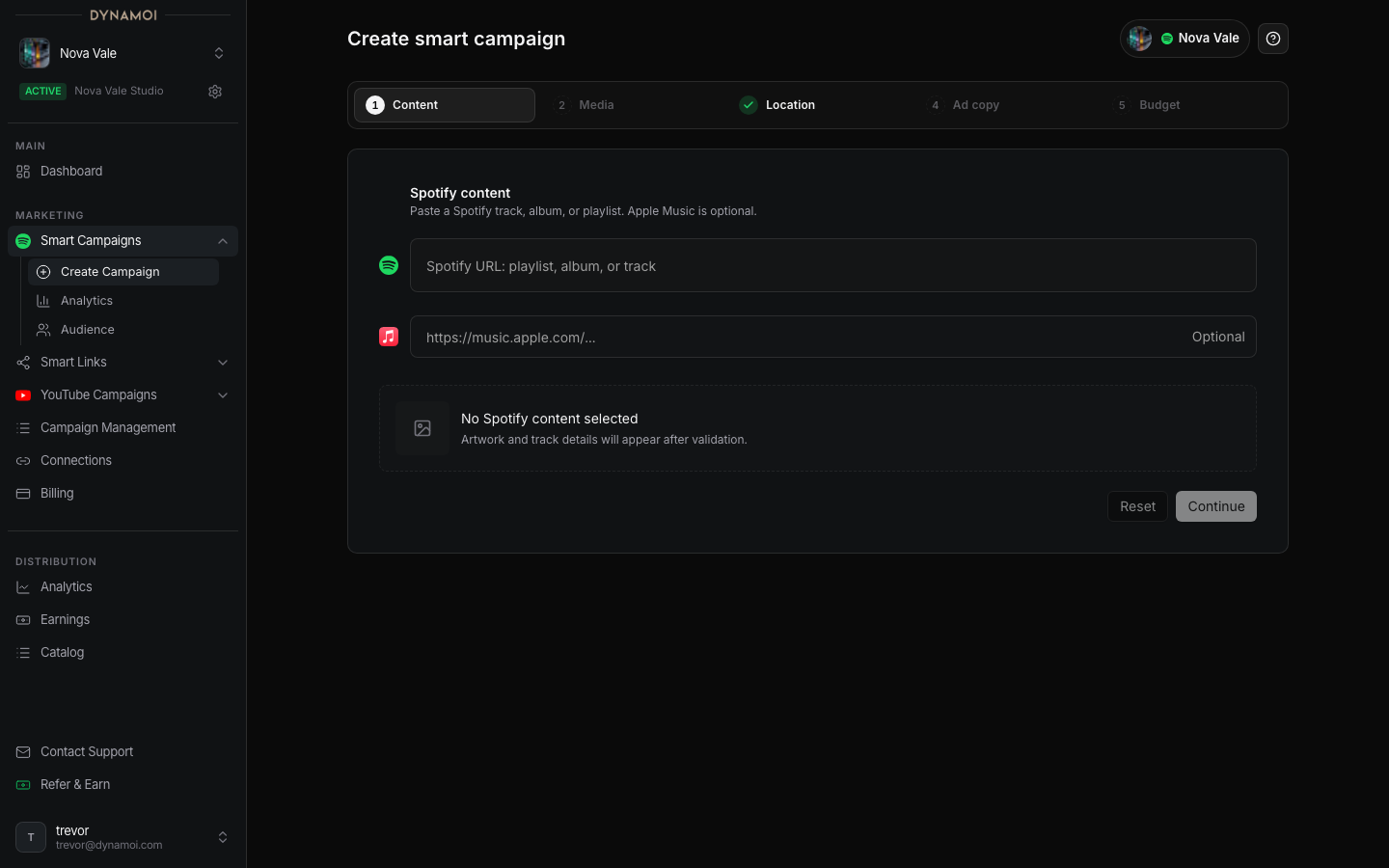Click the Continue button

pyautogui.click(x=1216, y=506)
